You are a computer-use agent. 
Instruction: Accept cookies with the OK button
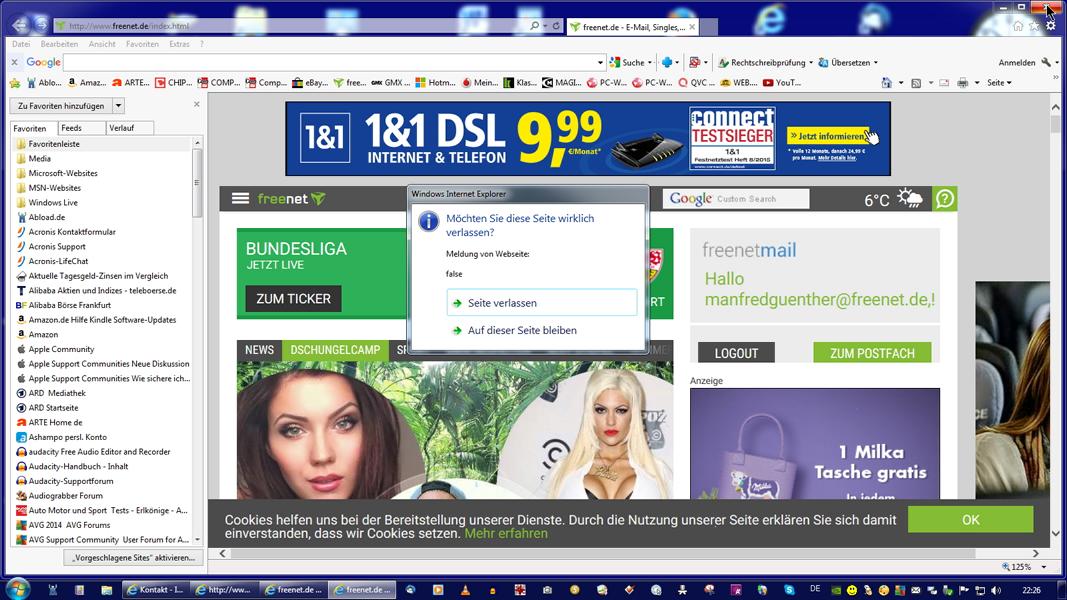970,520
